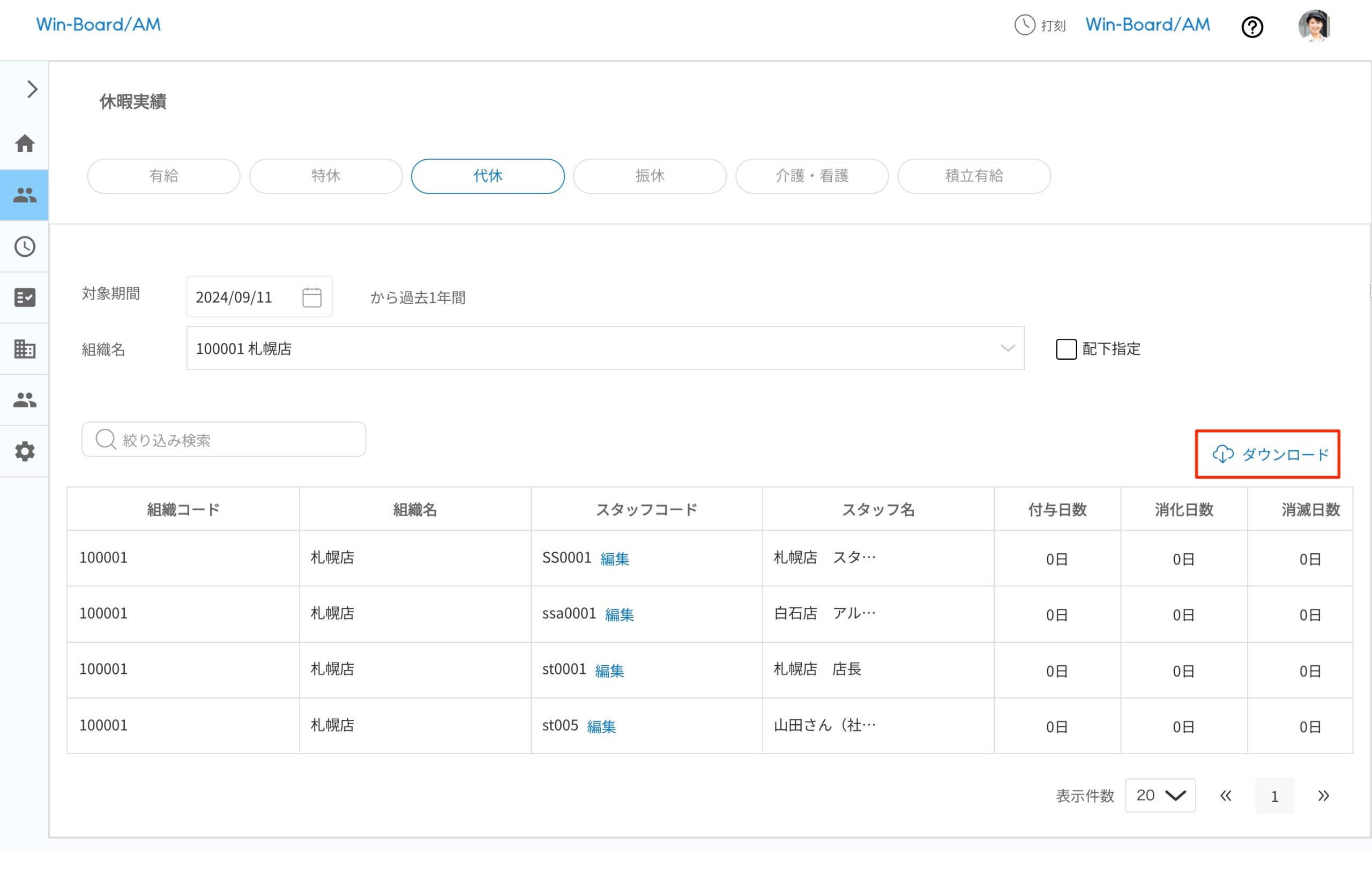
Task: Open the 組織名 organization dropdown
Action: click(1008, 348)
